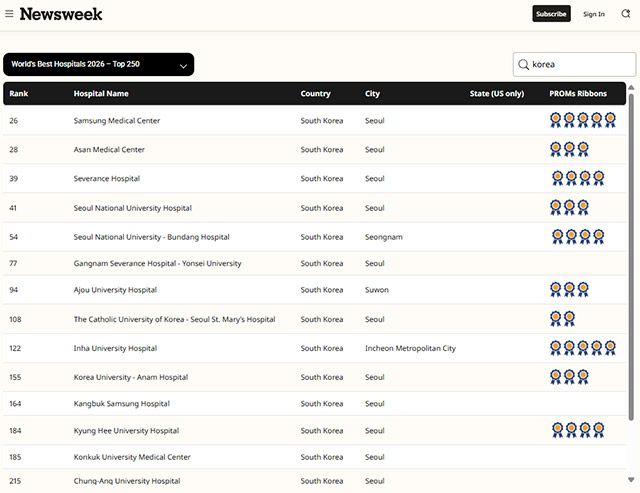Select the Asan Medical Center row

110,150
